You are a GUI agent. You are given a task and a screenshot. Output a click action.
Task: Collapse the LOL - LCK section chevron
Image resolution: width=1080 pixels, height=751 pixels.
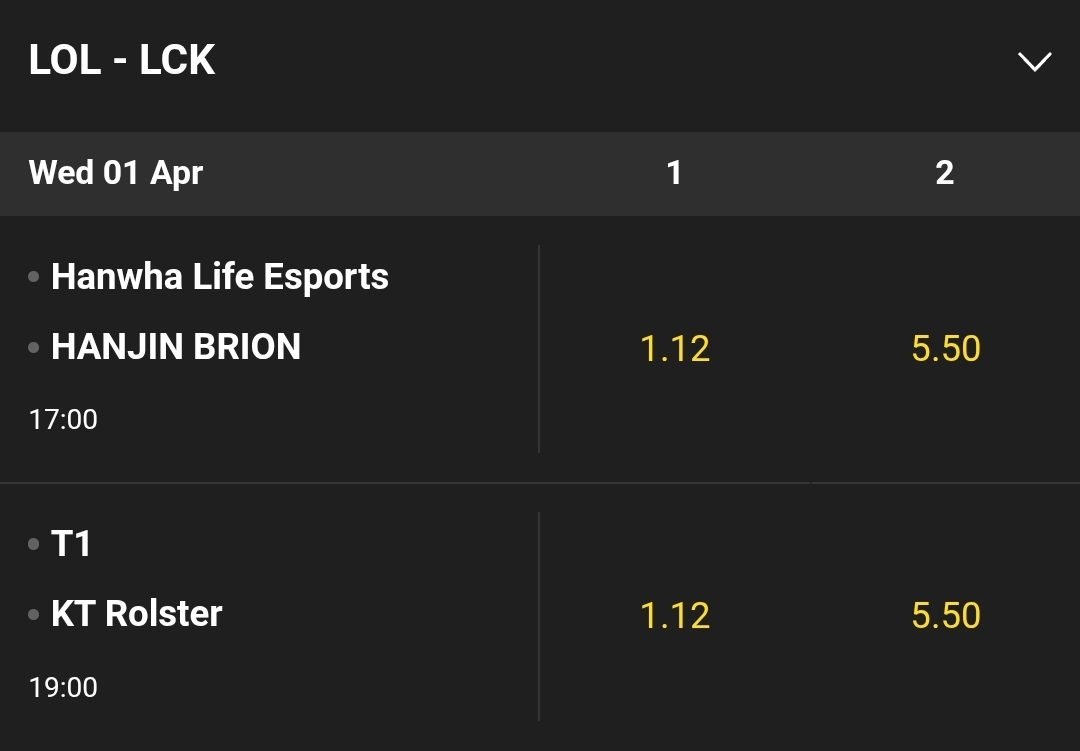(x=1034, y=62)
